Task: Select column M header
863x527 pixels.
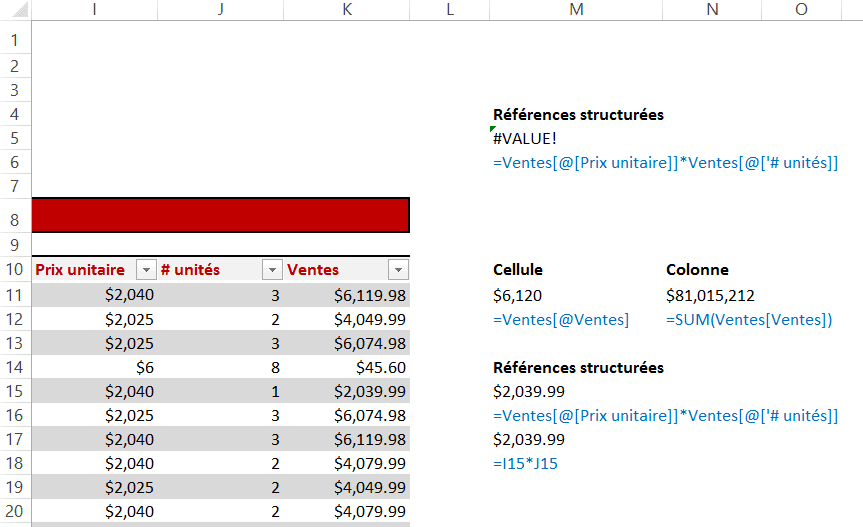Action: click(x=575, y=9)
